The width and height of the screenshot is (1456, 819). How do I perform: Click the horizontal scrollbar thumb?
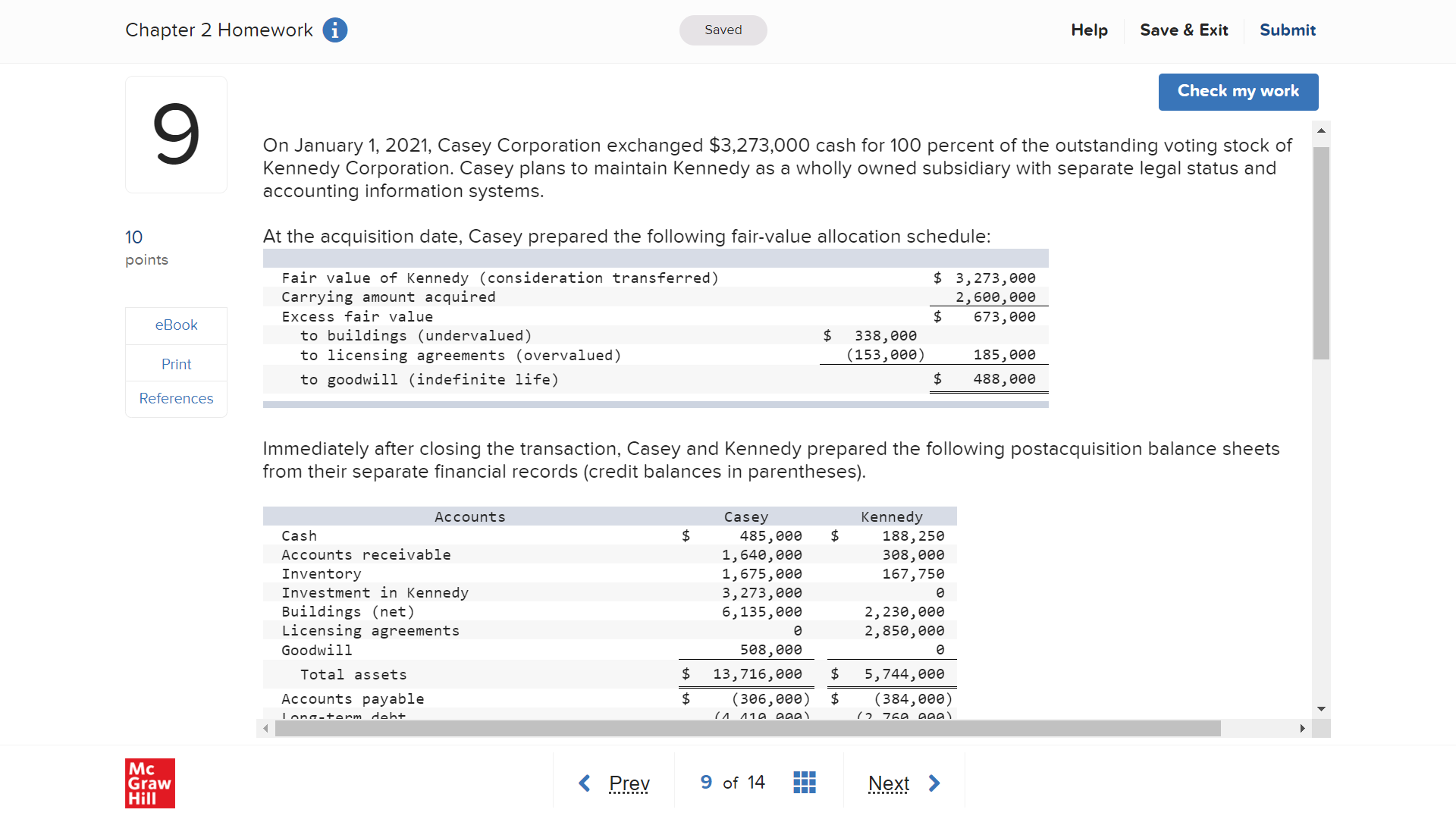pos(747,729)
